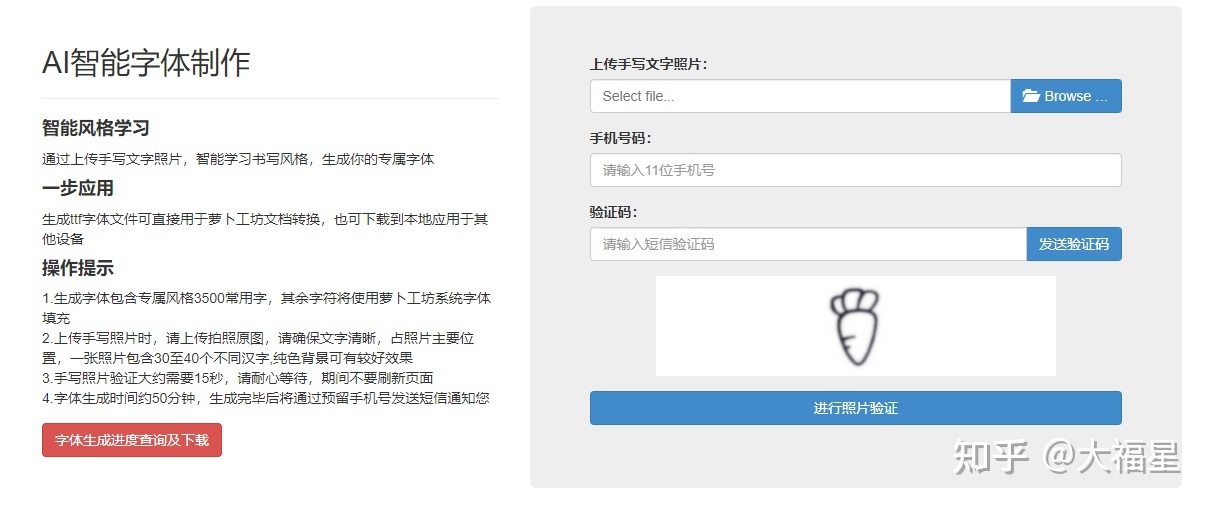Open 字体生成进度查询及下载 red button
This screenshot has width=1212, height=506.
(132, 440)
